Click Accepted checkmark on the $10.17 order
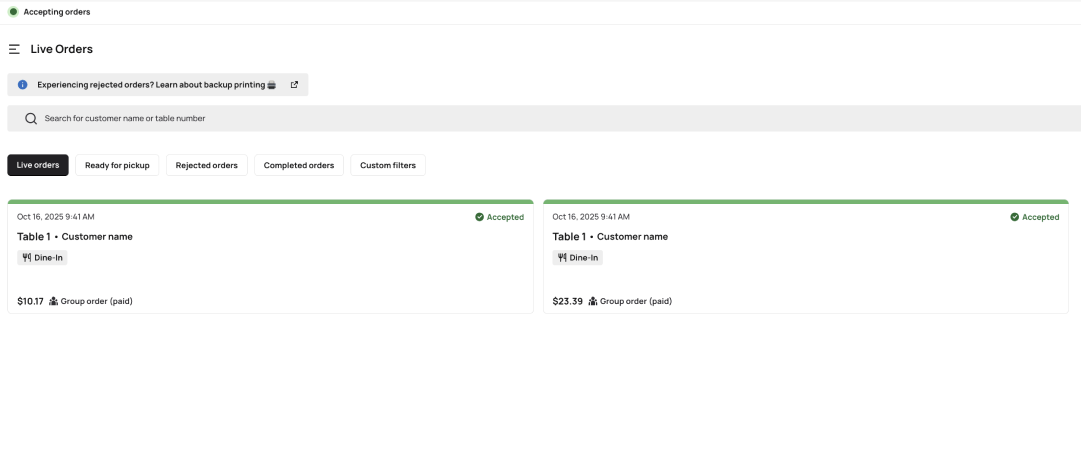The image size is (1081, 453). click(x=480, y=217)
